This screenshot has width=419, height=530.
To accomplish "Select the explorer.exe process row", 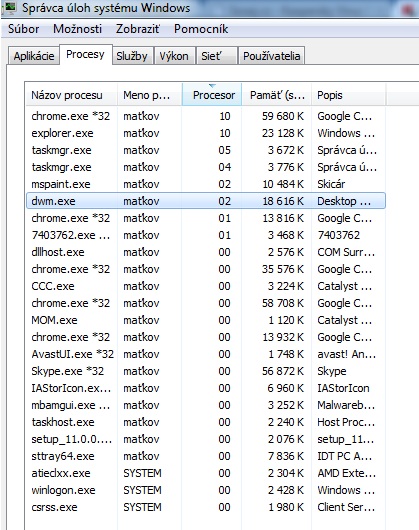I will pyautogui.click(x=206, y=133).
